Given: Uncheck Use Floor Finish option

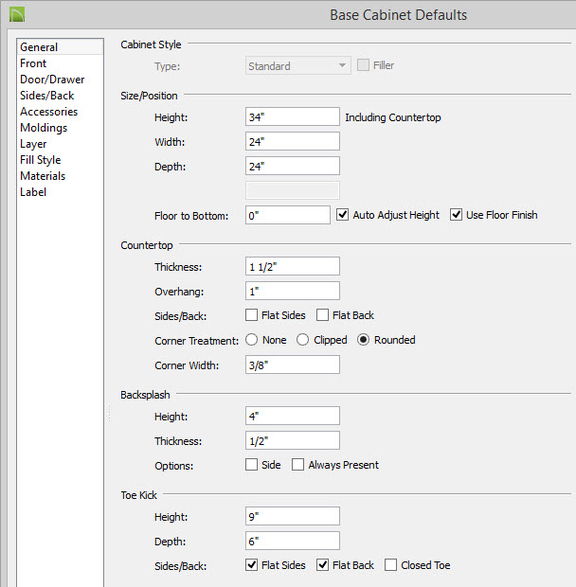Looking at the screenshot, I should pyautogui.click(x=456, y=215).
